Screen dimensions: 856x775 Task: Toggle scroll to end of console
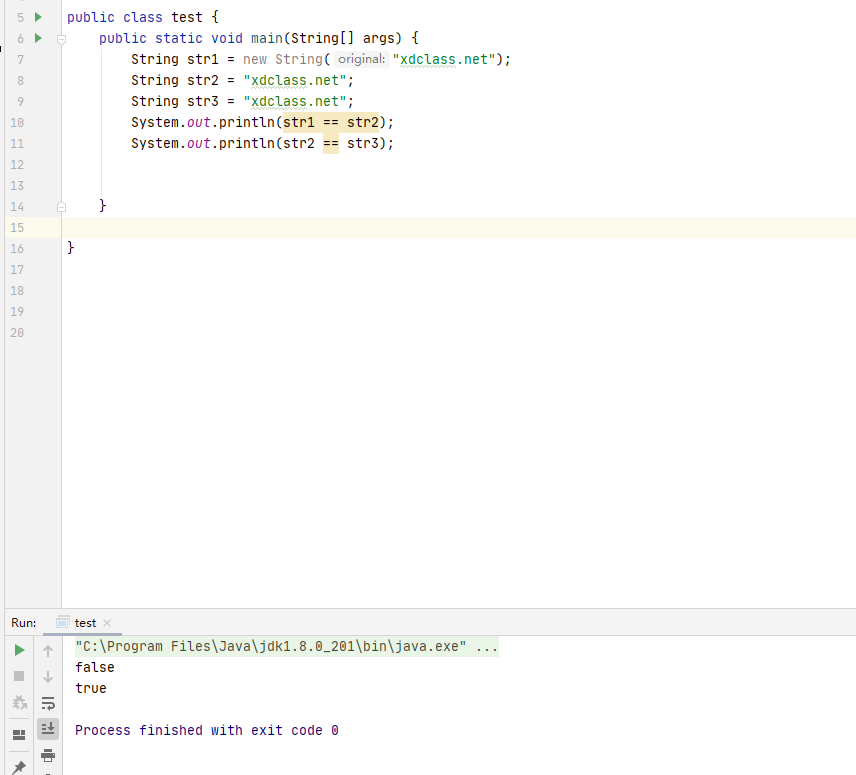pyautogui.click(x=48, y=729)
